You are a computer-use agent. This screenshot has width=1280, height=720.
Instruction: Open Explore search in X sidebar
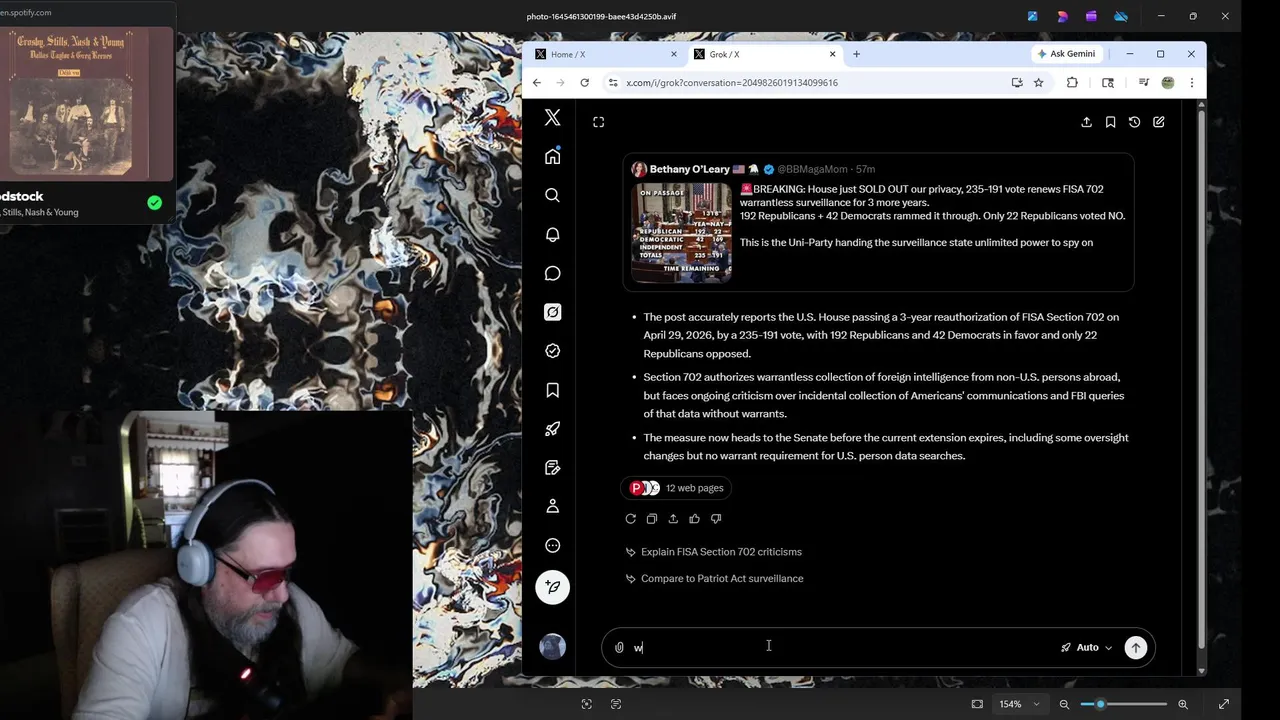point(552,195)
